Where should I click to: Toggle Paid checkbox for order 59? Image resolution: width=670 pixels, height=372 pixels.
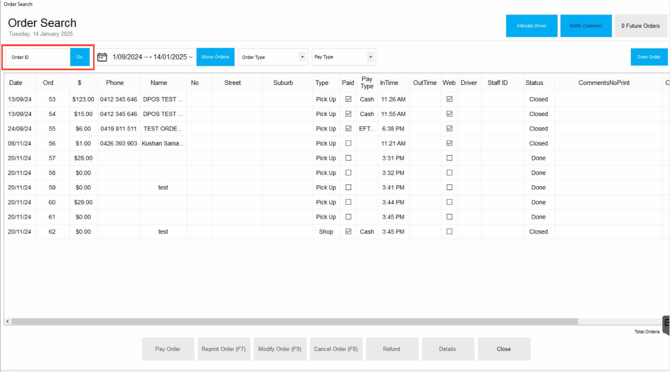point(348,187)
